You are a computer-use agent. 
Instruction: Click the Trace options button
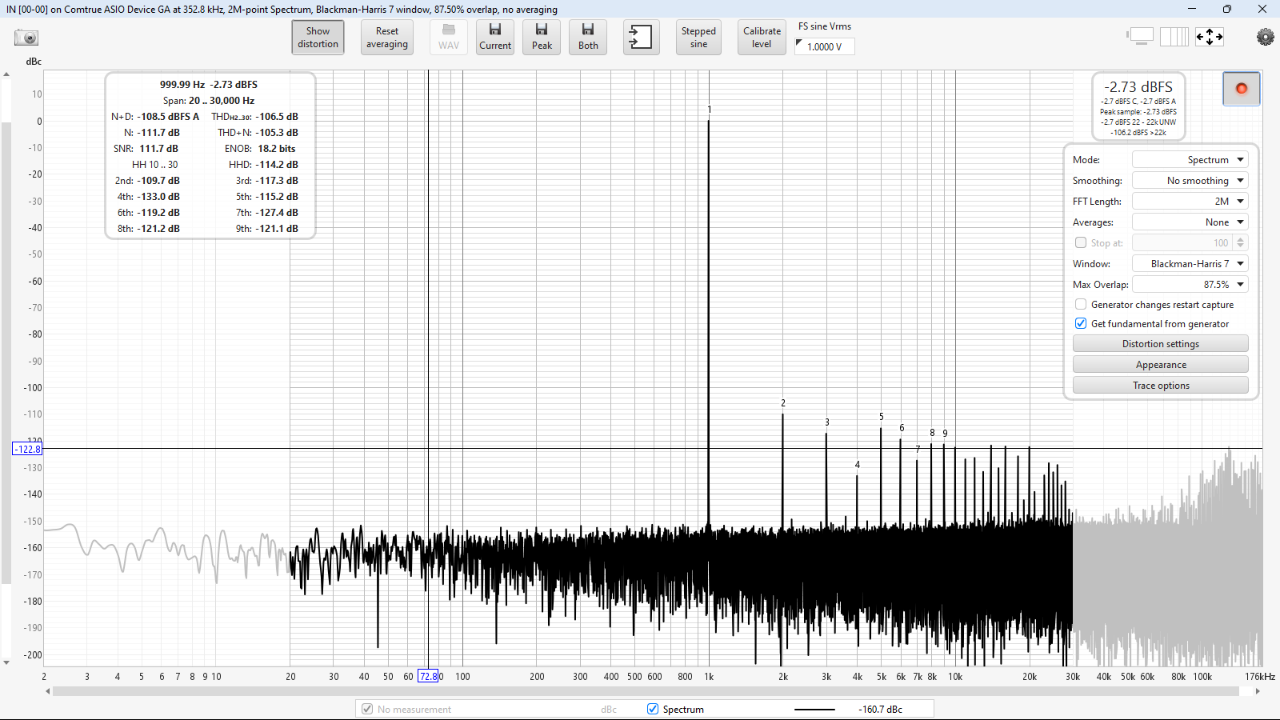(x=1160, y=386)
